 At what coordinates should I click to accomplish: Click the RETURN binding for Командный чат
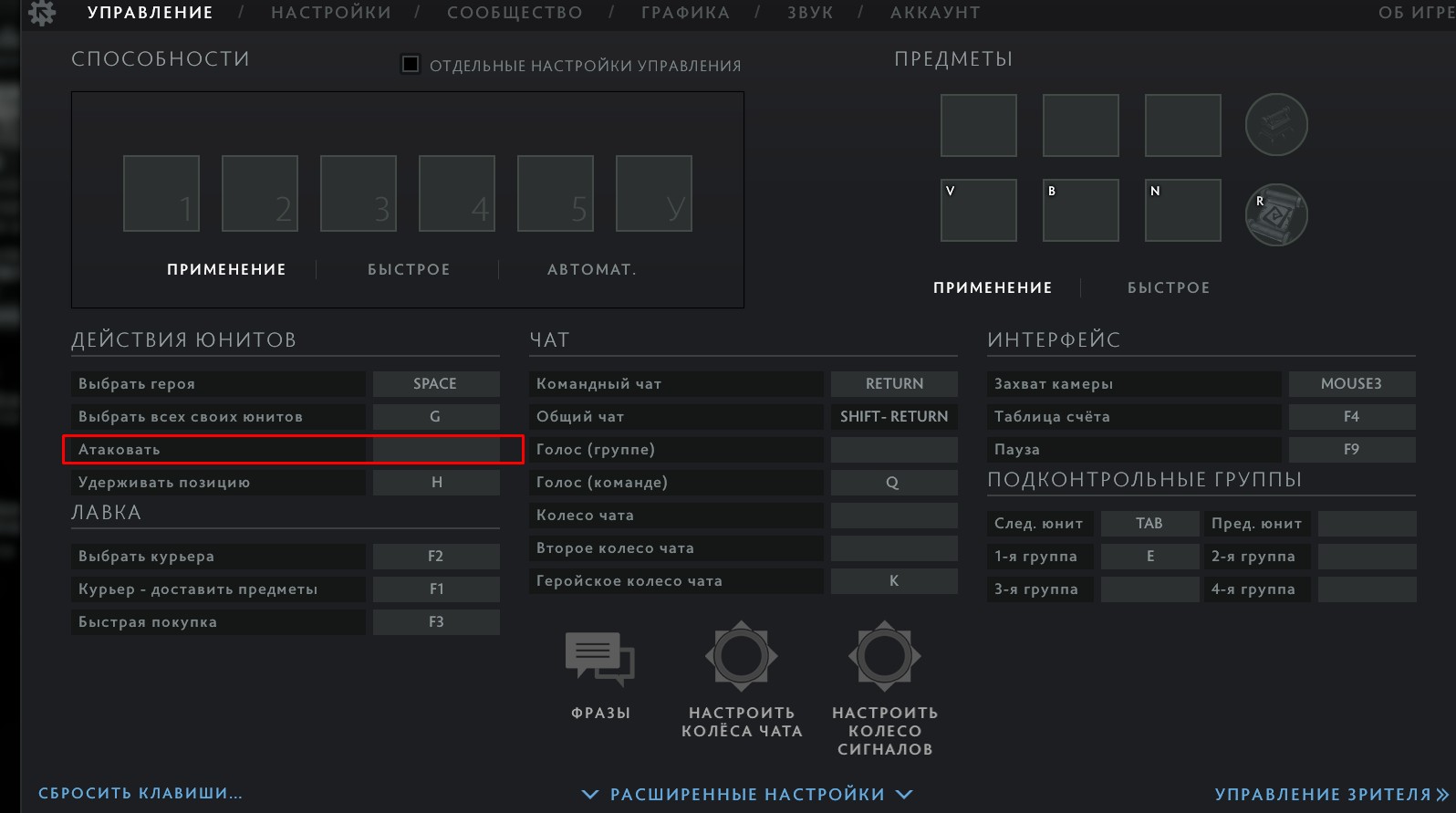(x=894, y=383)
